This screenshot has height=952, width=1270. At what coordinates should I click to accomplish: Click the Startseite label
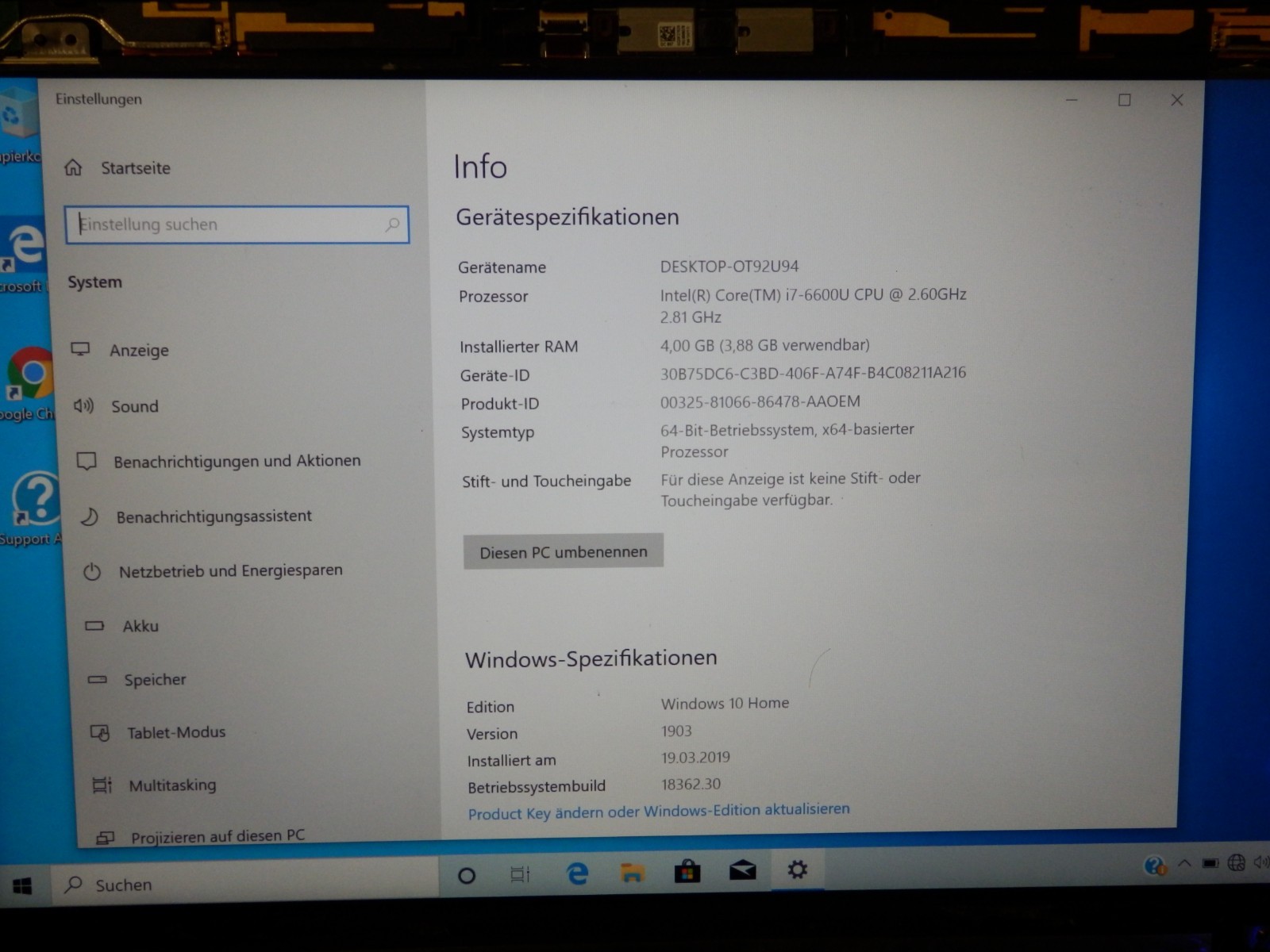[136, 168]
